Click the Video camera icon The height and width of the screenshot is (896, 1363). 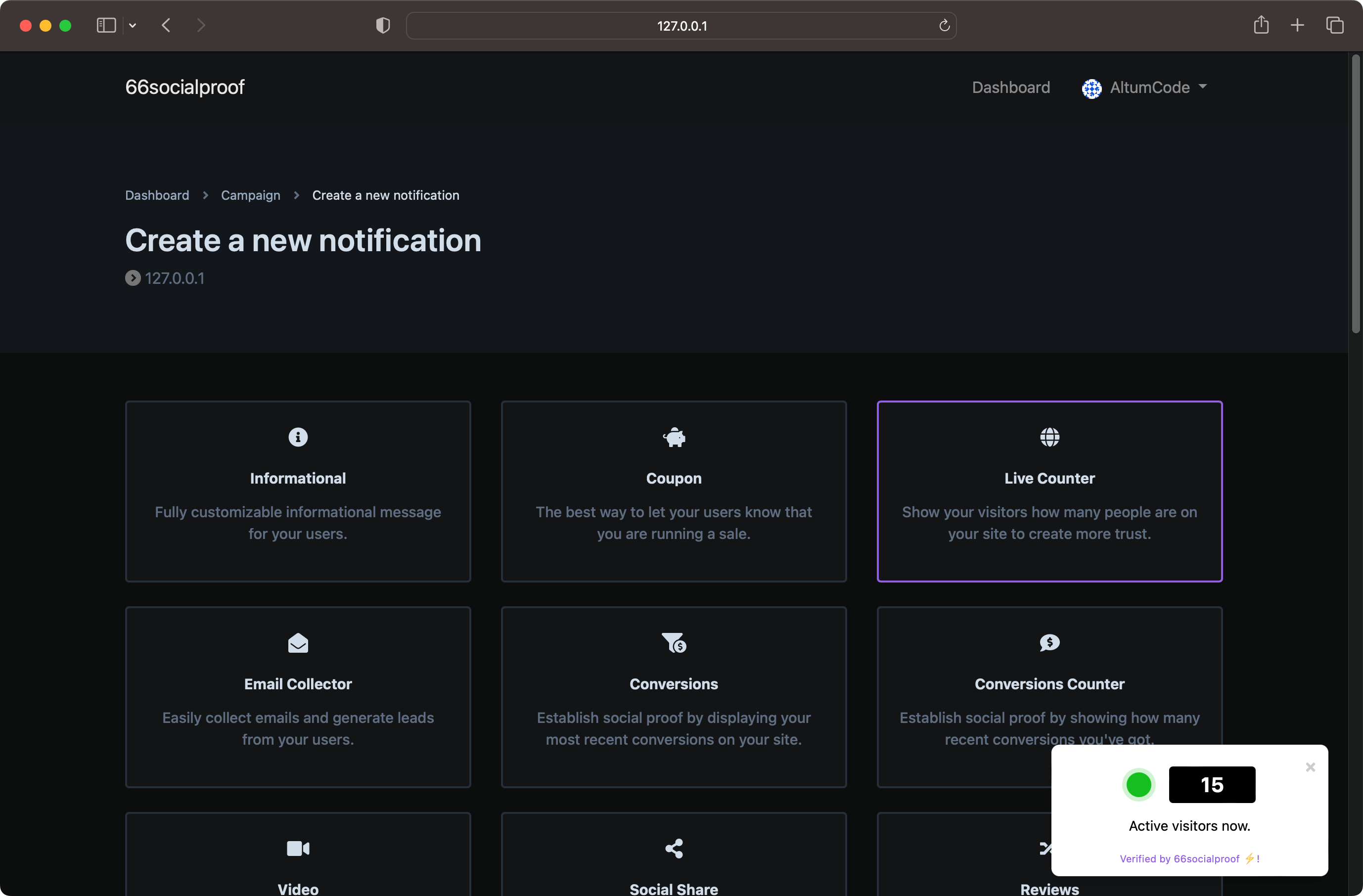pos(298,849)
